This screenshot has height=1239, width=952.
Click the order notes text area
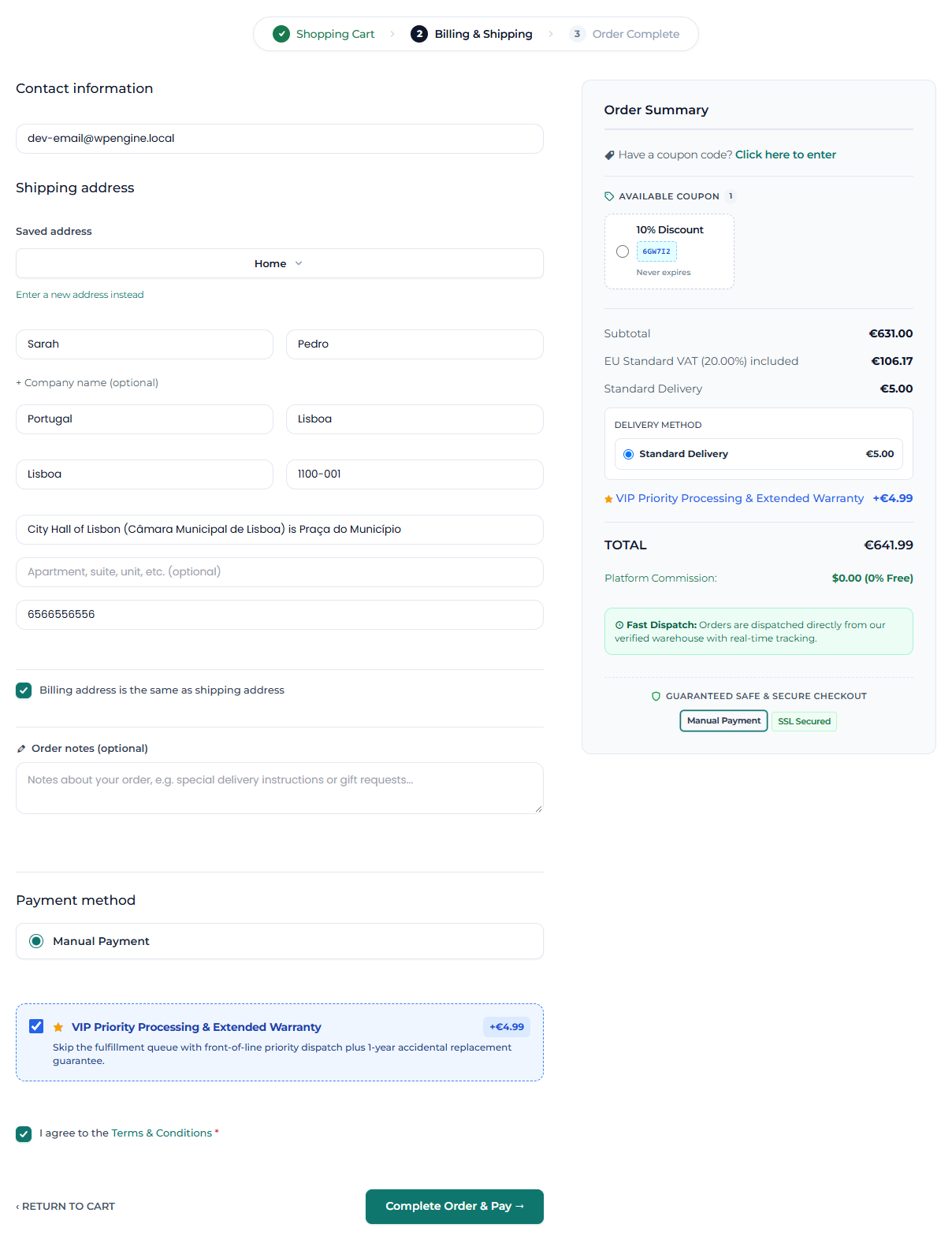280,788
